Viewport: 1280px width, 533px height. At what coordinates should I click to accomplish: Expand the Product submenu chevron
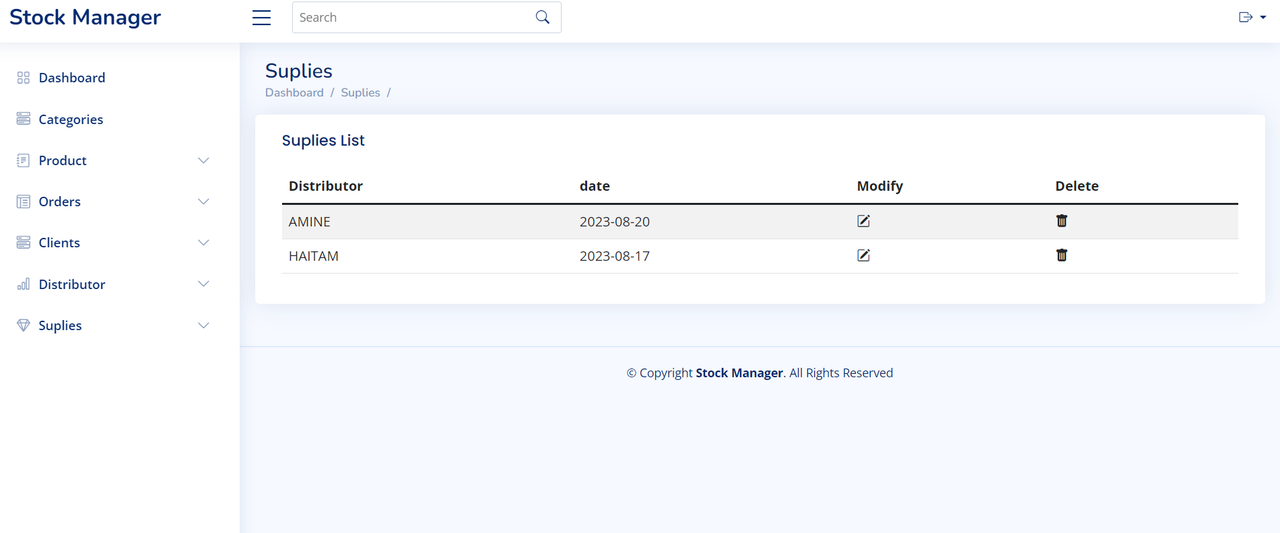click(x=204, y=161)
